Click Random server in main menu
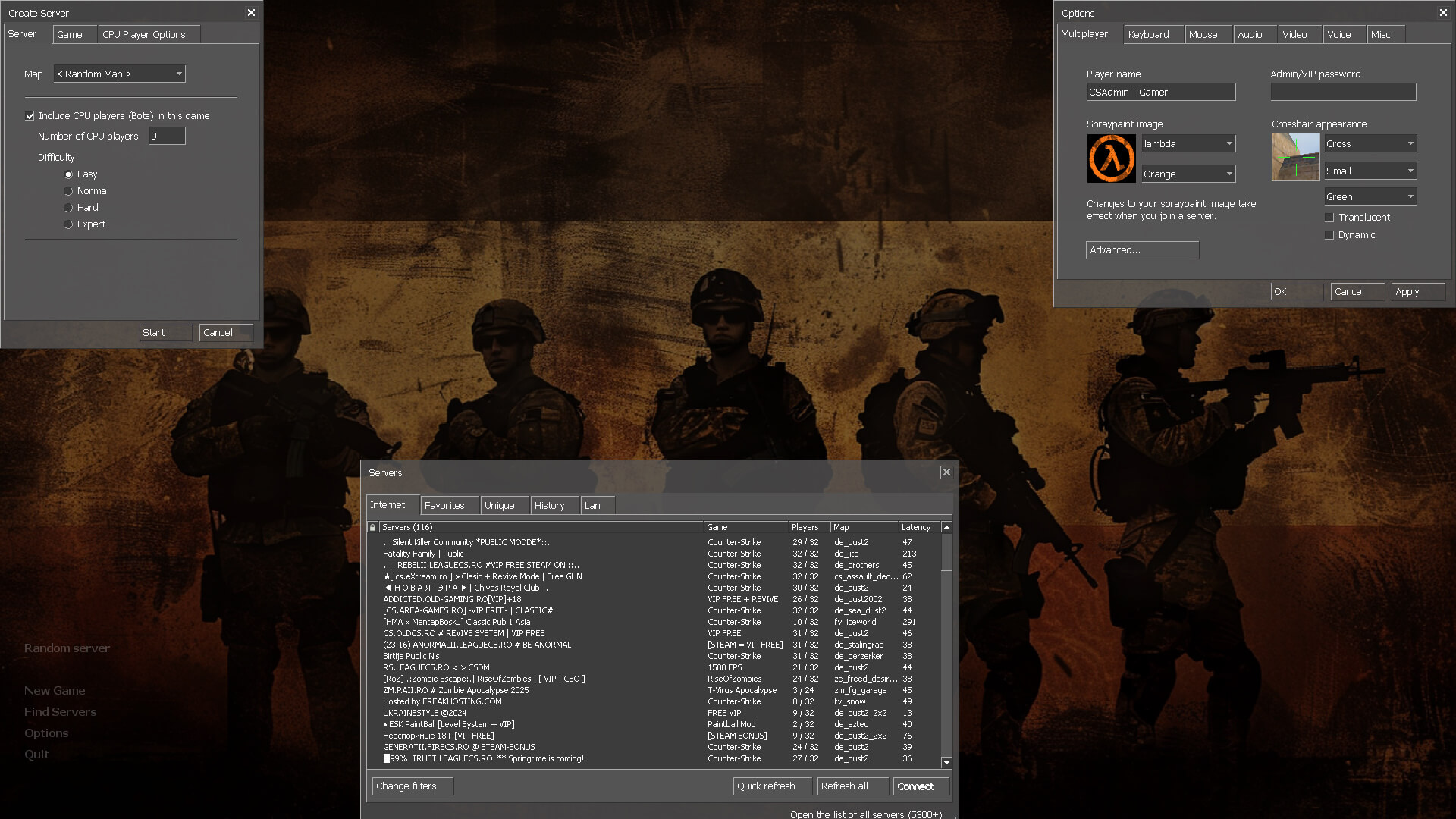1456x819 pixels. pyautogui.click(x=67, y=648)
